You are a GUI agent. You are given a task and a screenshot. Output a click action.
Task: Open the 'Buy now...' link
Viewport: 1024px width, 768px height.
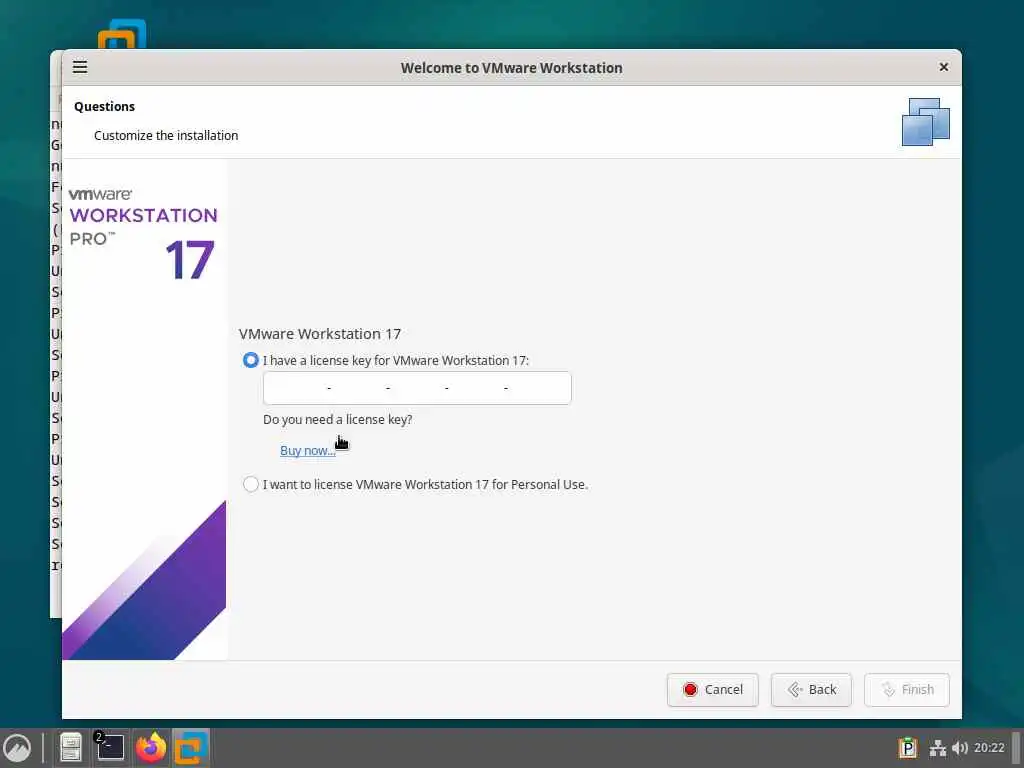pyautogui.click(x=308, y=450)
